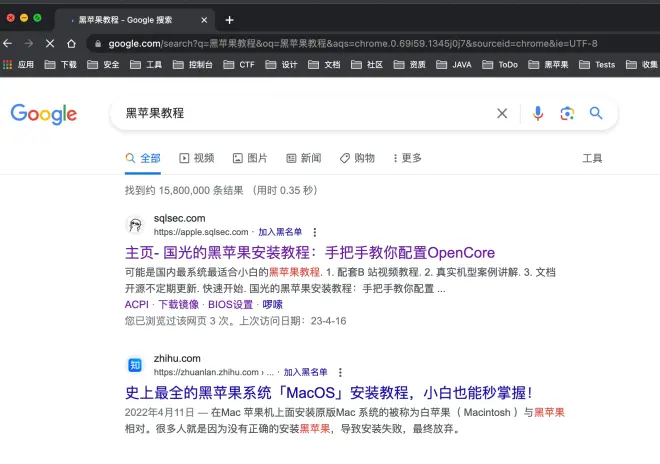
Task: Open a new tab with plus button
Action: click(229, 20)
